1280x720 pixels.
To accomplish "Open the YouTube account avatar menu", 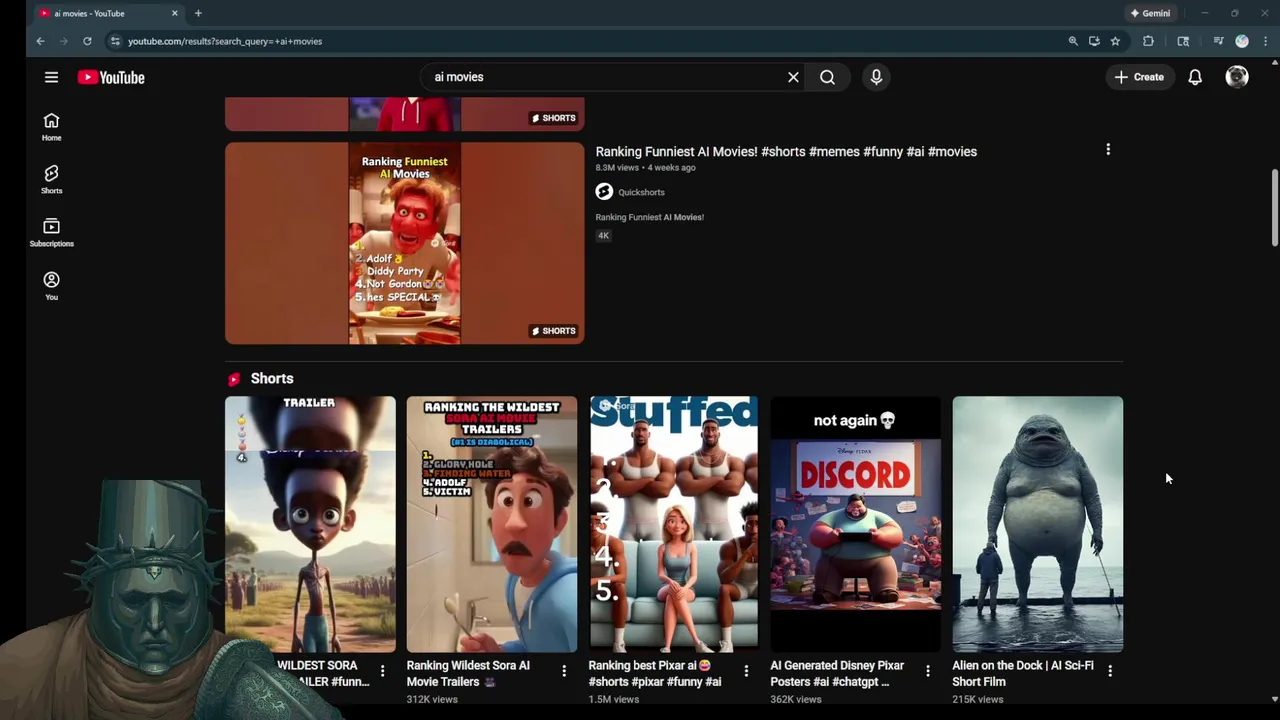I will [1237, 77].
